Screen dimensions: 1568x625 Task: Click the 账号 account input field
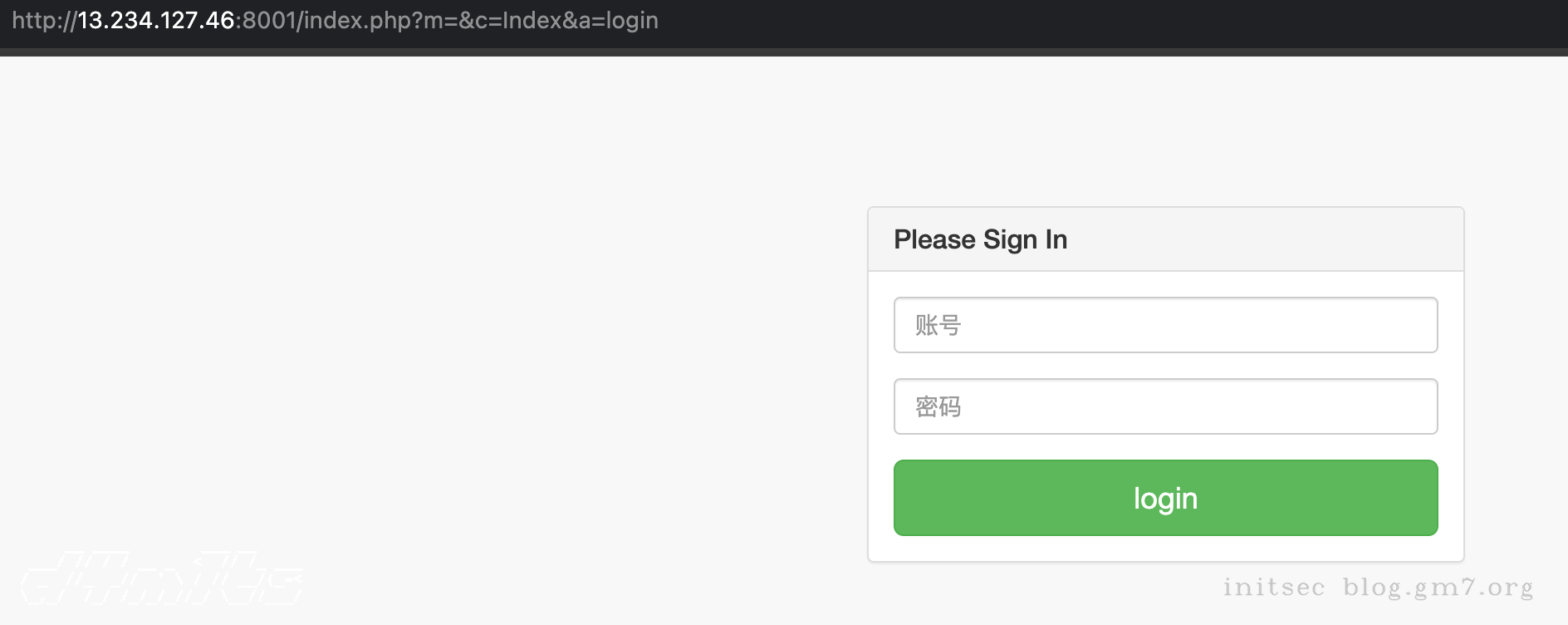coord(1165,325)
